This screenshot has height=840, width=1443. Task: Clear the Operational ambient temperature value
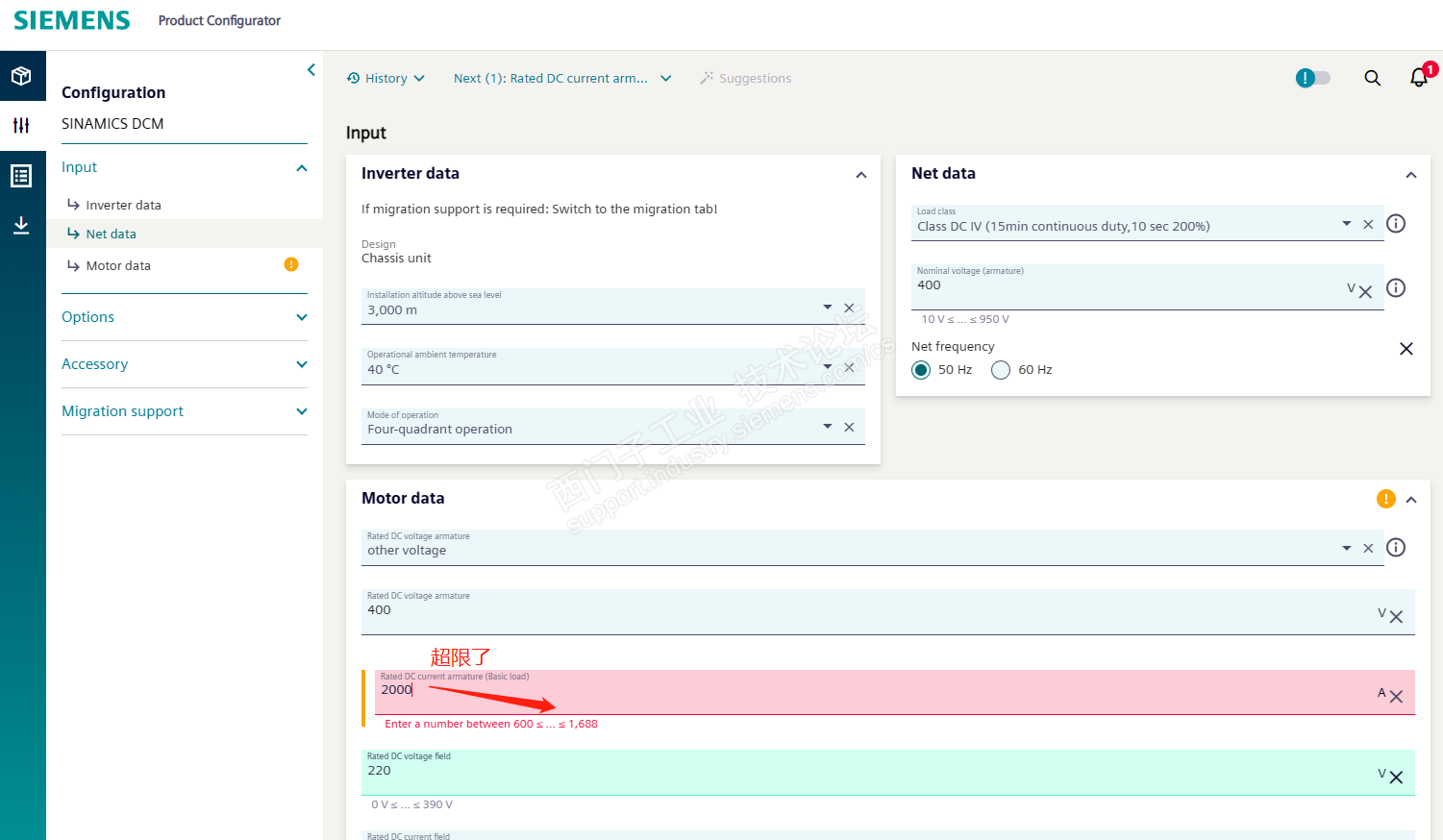(x=849, y=367)
